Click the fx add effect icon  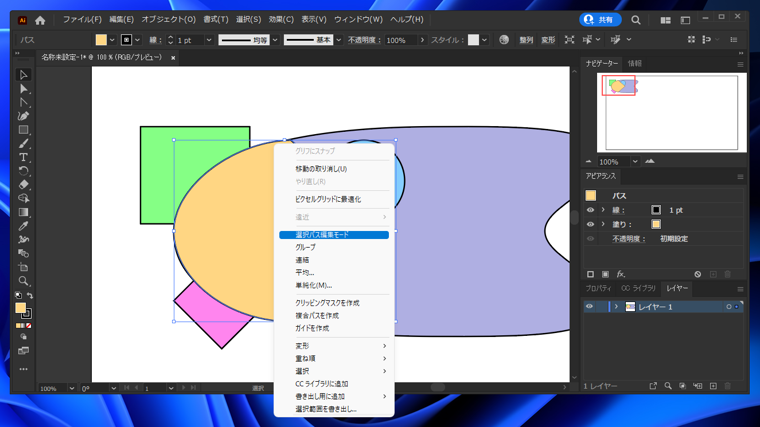coord(621,274)
